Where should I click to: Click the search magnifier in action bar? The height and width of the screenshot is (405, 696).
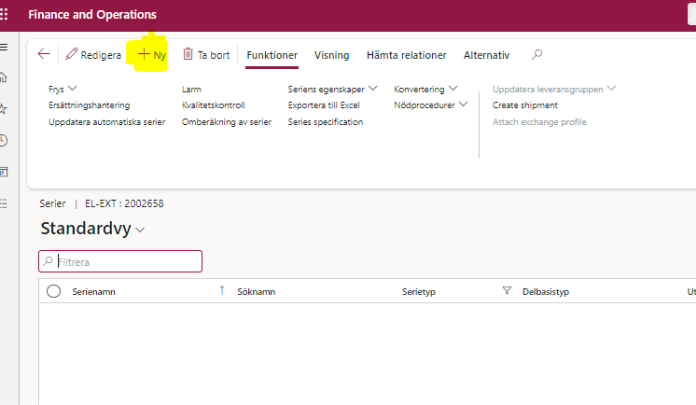pyautogui.click(x=537, y=55)
